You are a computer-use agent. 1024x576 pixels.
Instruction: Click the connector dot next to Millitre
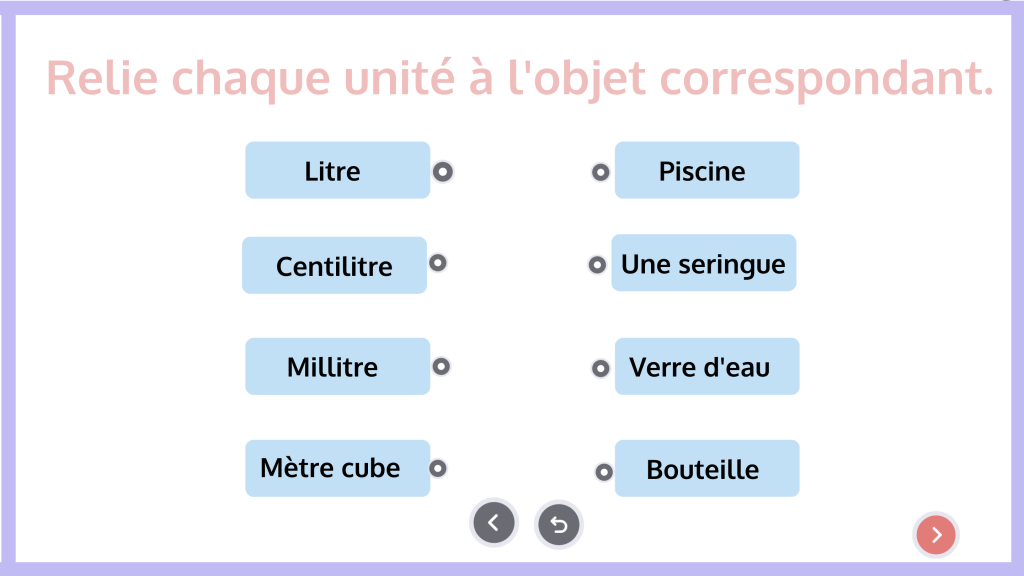(441, 366)
